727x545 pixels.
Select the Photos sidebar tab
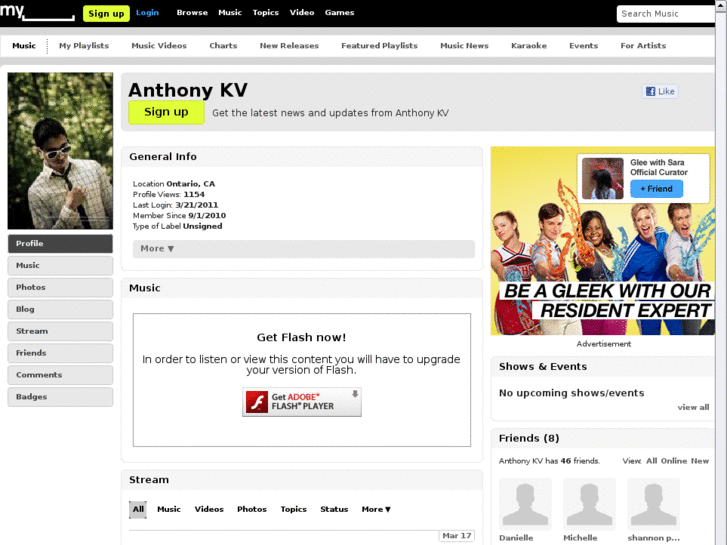pyautogui.click(x=60, y=287)
